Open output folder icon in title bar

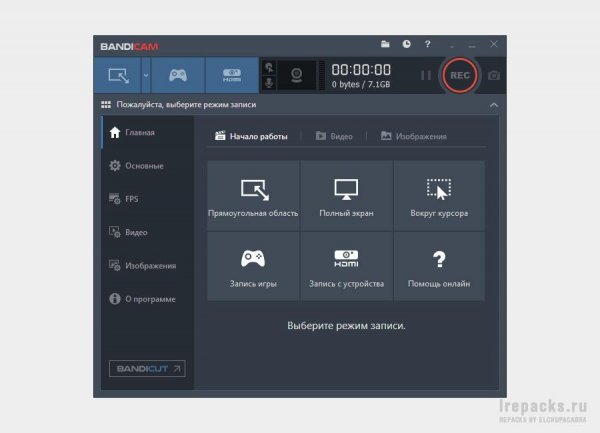coord(385,44)
